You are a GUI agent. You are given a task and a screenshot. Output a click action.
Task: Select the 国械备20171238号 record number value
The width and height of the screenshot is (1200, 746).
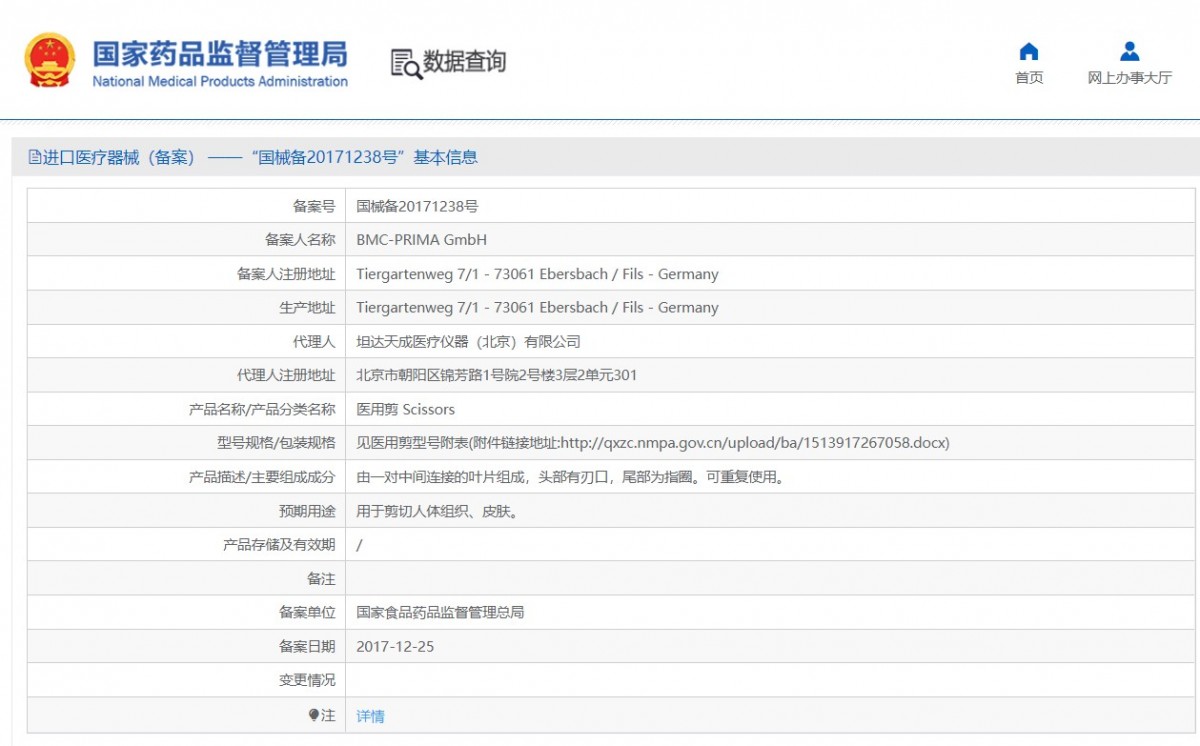417,206
